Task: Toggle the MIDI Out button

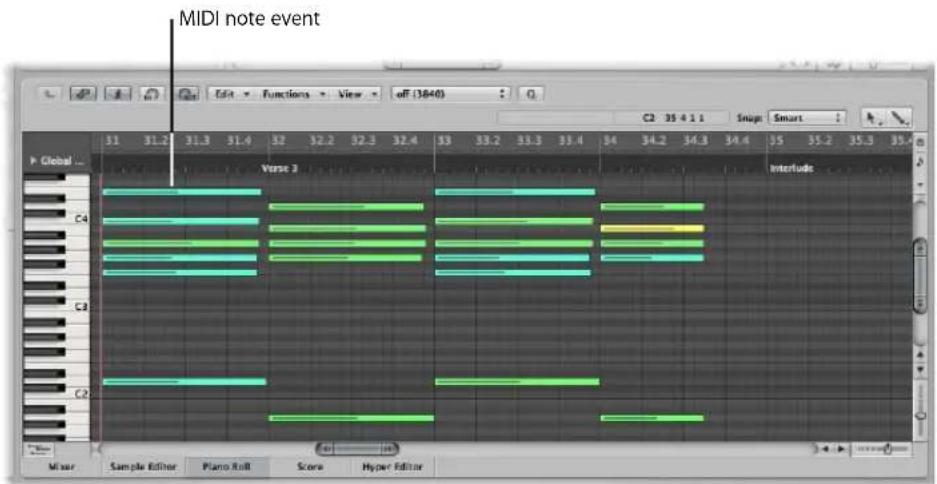Action: click(x=187, y=94)
